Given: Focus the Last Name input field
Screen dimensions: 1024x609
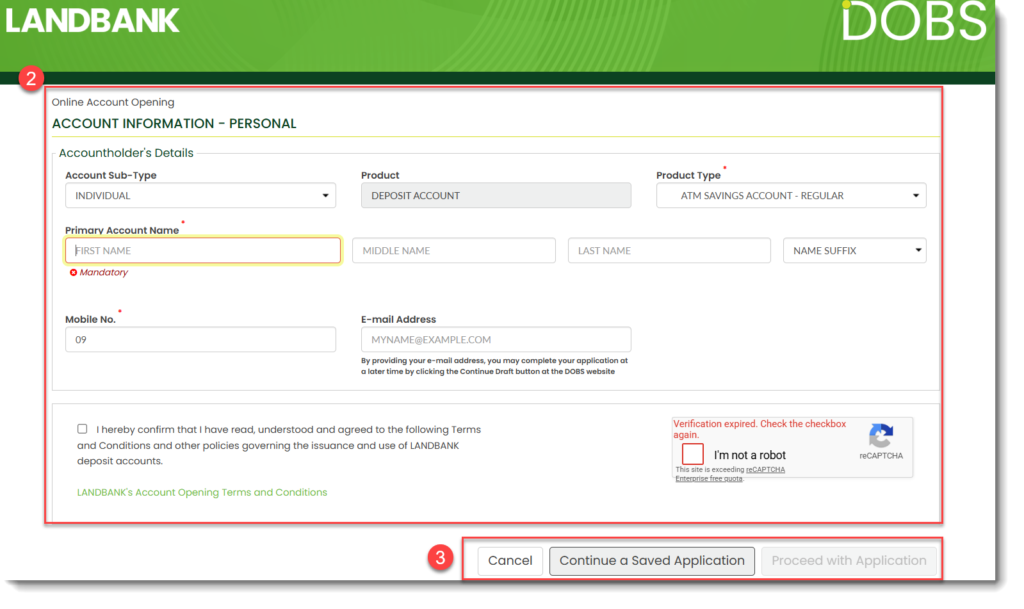Looking at the screenshot, I should point(669,250).
